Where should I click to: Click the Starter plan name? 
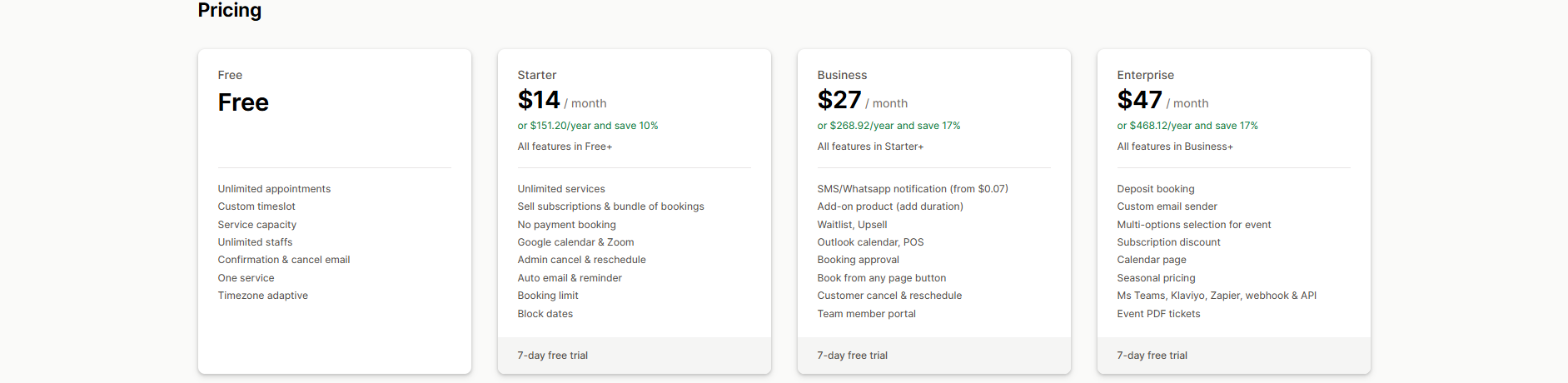pyautogui.click(x=537, y=75)
